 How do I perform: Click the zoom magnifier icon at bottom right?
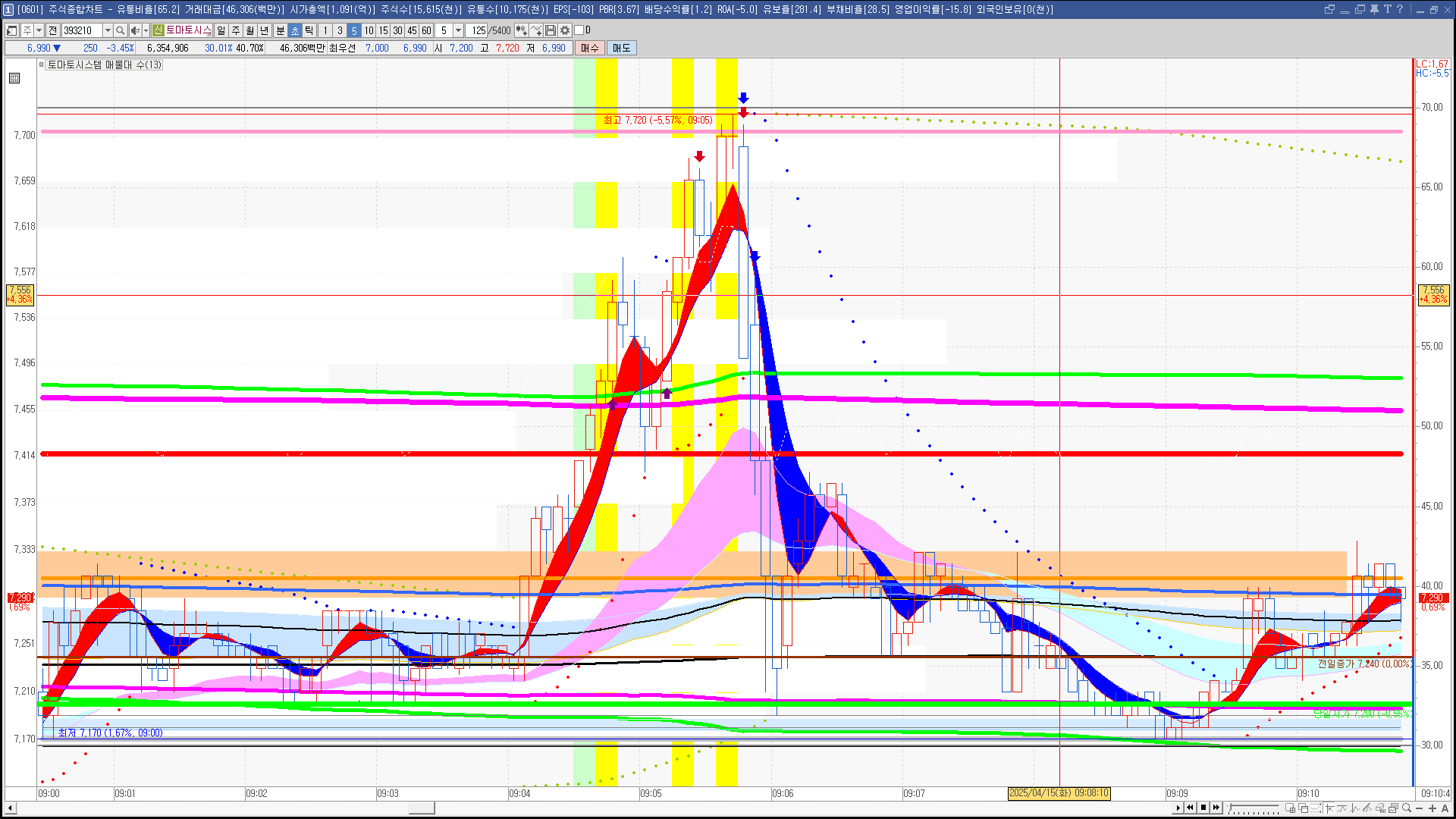[1407, 808]
